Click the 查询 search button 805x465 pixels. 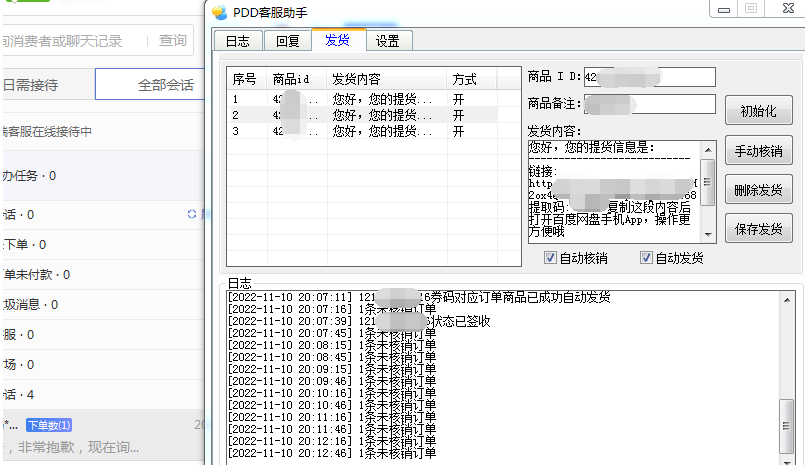(173, 41)
